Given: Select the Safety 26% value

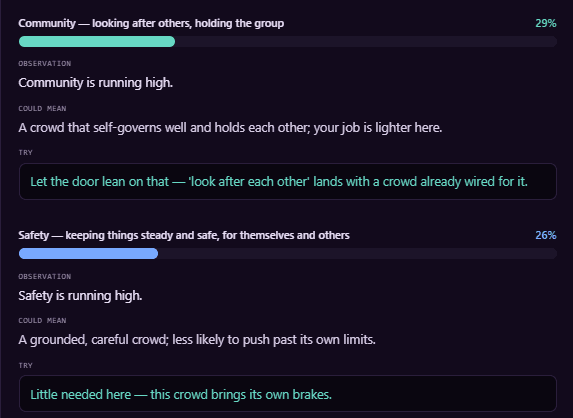Looking at the screenshot, I should tap(546, 235).
